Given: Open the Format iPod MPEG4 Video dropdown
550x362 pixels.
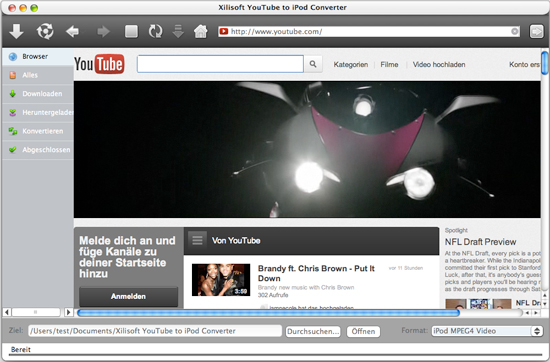Looking at the screenshot, I should (x=487, y=331).
